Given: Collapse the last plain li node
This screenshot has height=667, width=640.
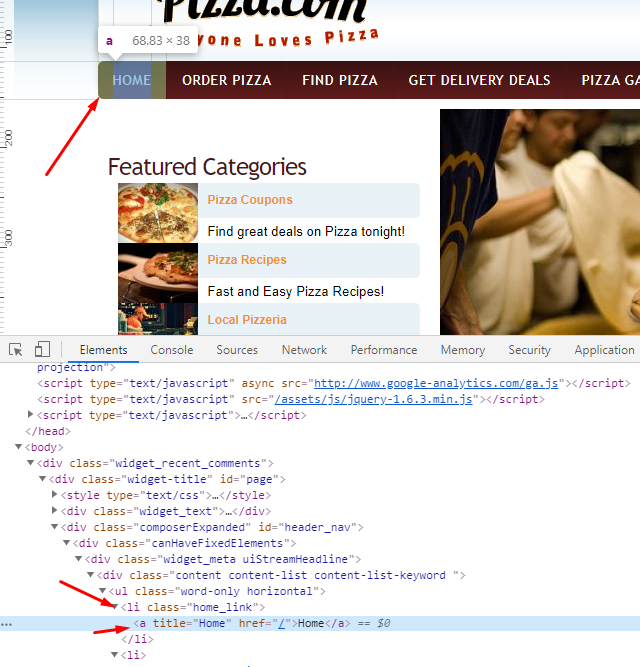Looking at the screenshot, I should [x=115, y=655].
